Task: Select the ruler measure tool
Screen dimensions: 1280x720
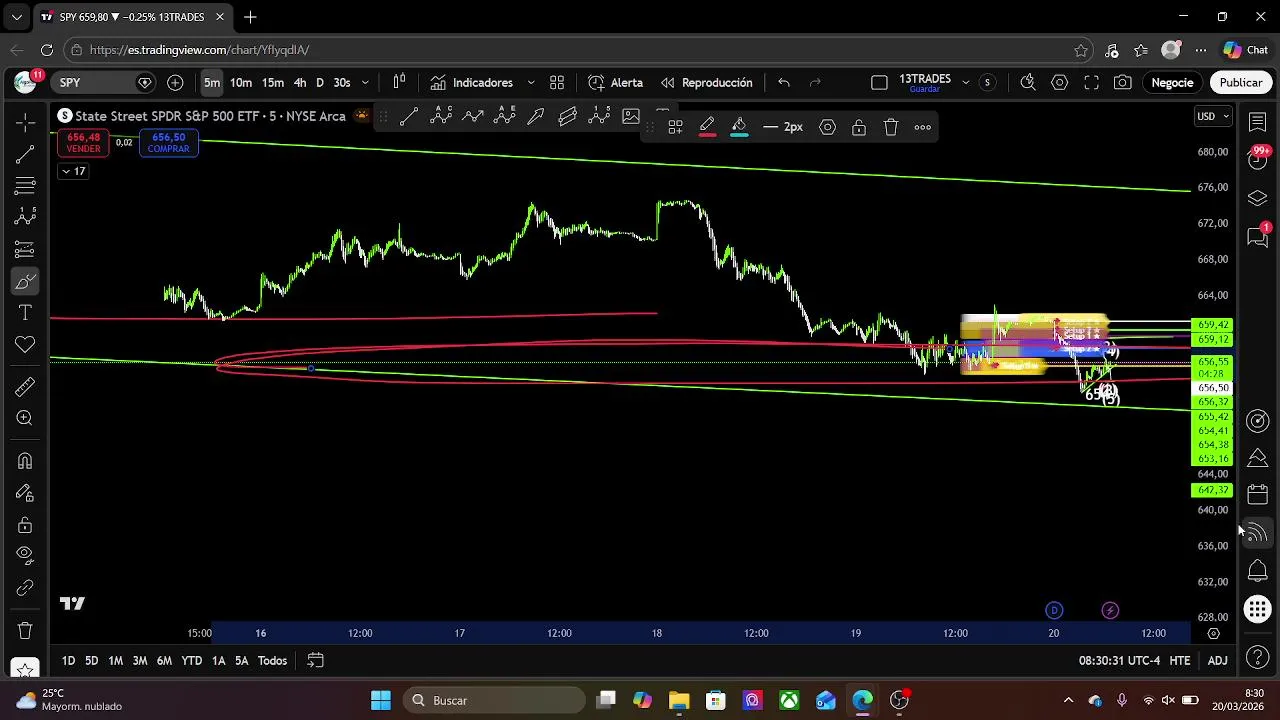Action: [25, 387]
